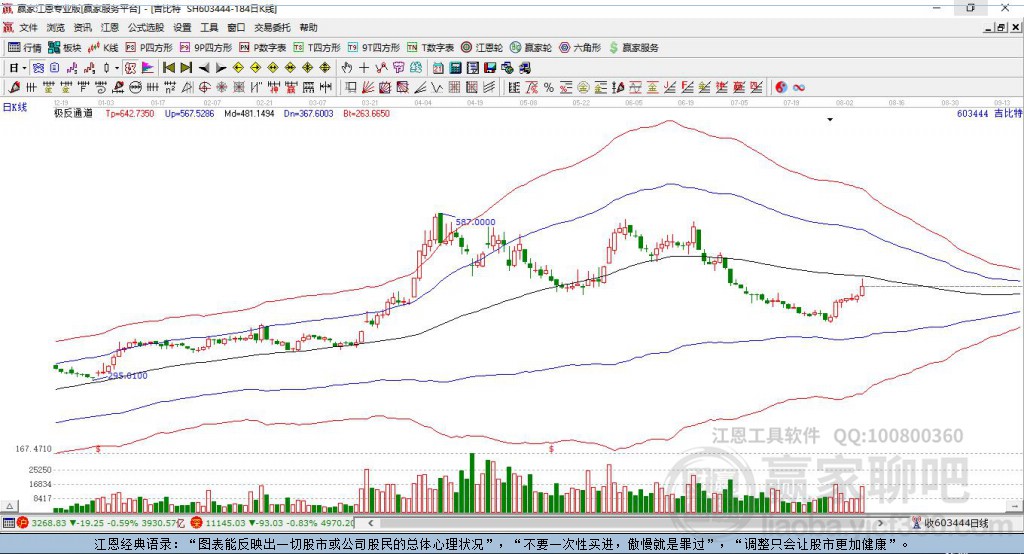The height and width of the screenshot is (554, 1024).
Task: Open the 公式选股 menu
Action: pos(146,27)
